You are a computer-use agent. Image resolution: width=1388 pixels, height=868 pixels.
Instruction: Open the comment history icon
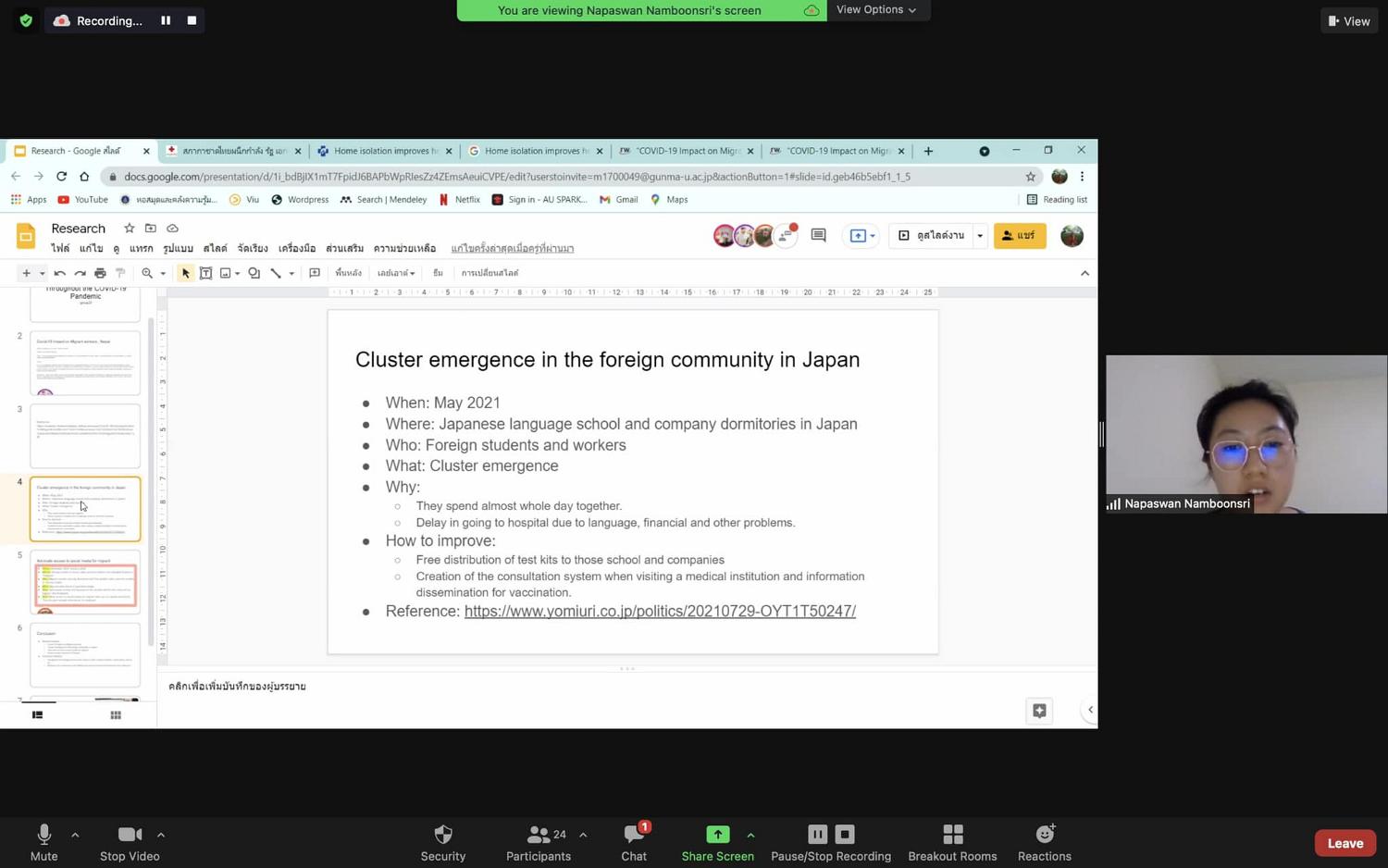click(x=818, y=236)
